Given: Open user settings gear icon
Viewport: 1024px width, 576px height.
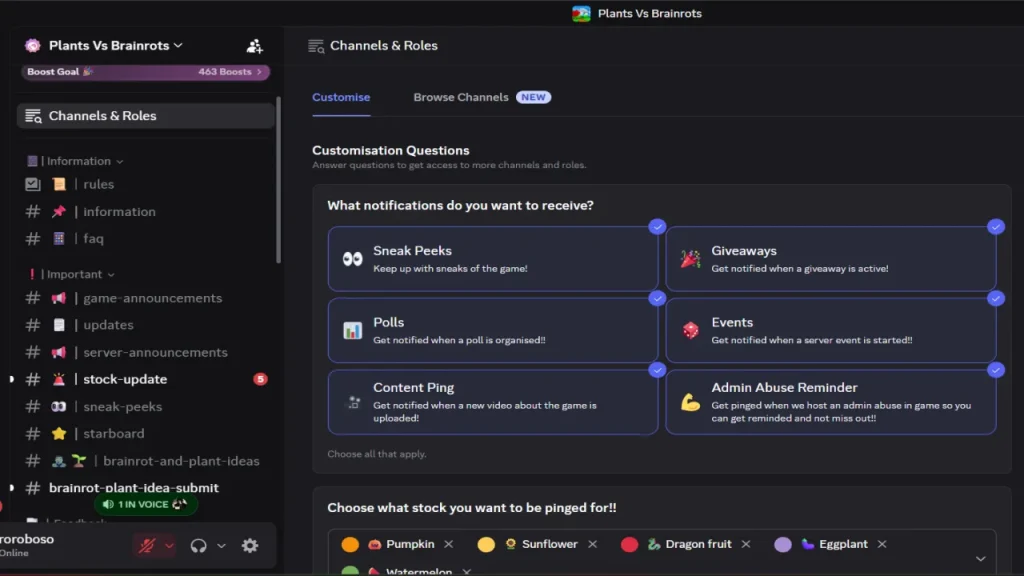Looking at the screenshot, I should pos(250,545).
